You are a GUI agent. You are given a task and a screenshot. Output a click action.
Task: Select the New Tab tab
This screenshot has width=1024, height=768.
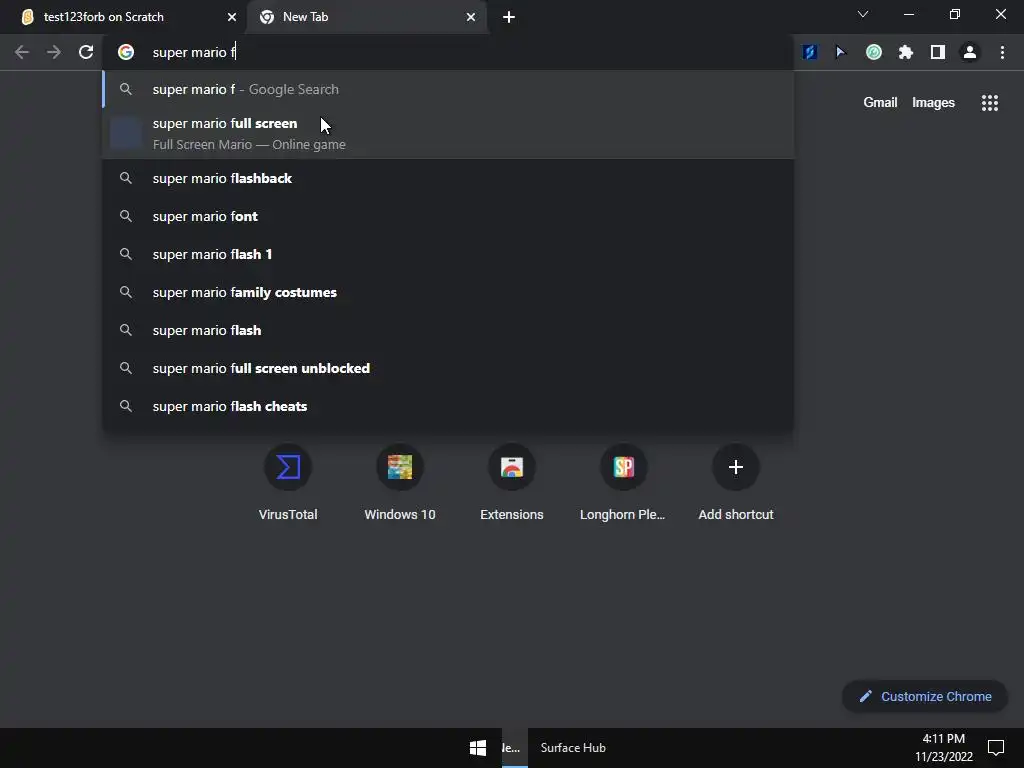368,17
